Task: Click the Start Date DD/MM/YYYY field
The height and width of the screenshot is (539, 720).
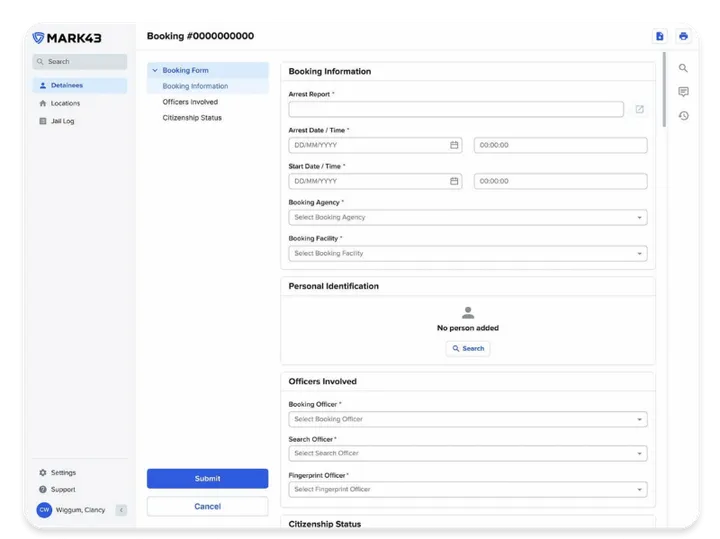Action: pos(375,181)
